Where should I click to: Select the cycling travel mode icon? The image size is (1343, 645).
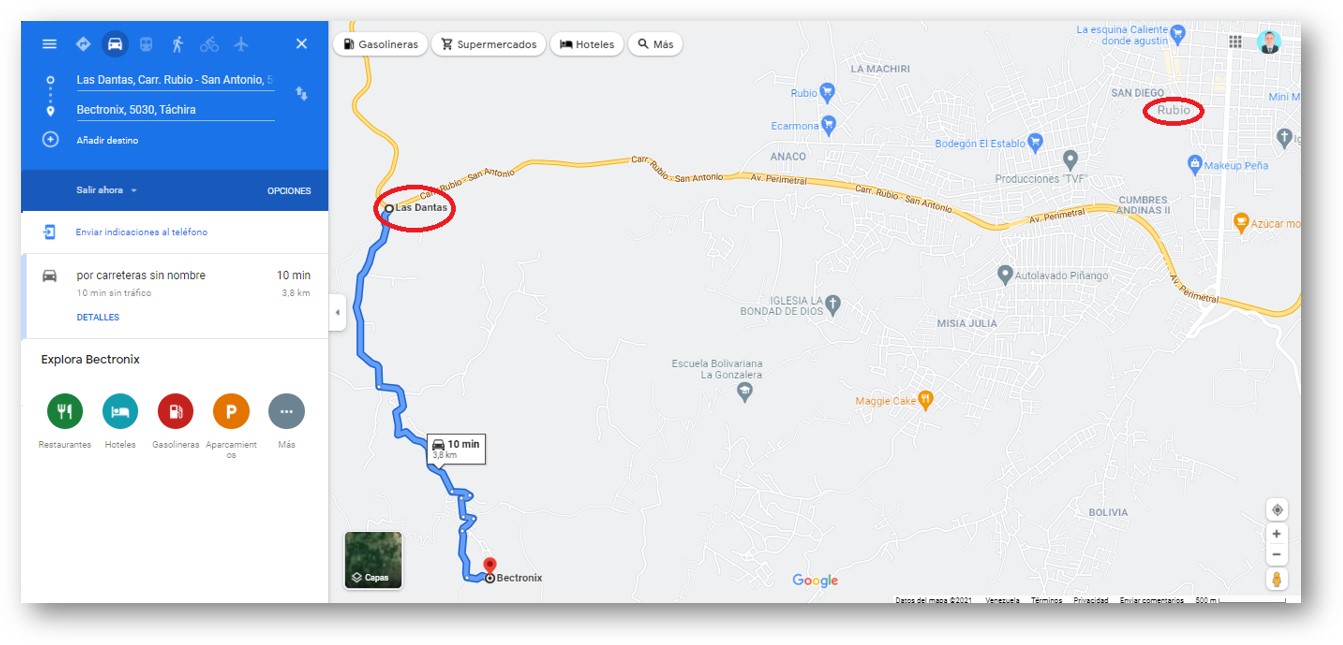(209, 44)
